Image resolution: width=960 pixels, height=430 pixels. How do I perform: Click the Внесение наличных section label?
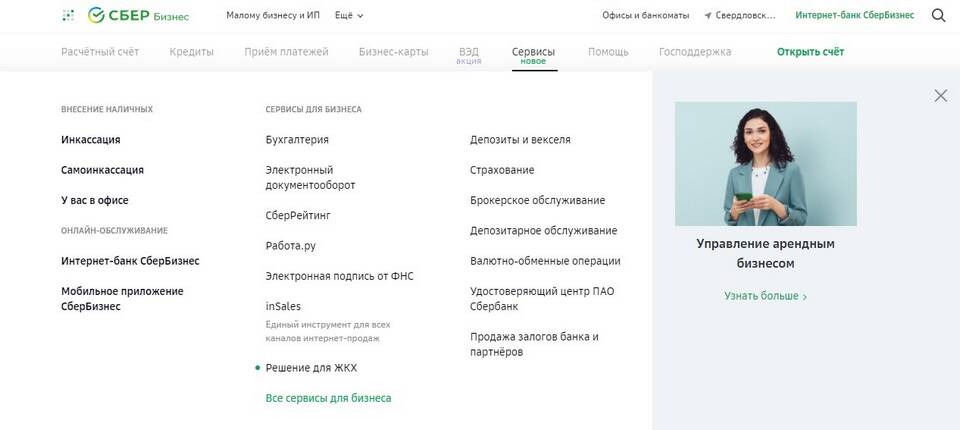click(x=107, y=110)
